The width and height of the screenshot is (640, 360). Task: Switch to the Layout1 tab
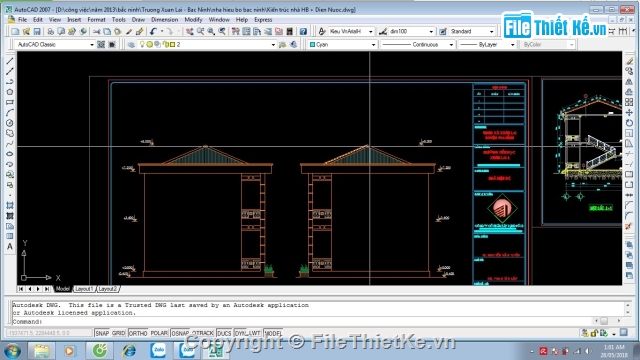(84, 289)
